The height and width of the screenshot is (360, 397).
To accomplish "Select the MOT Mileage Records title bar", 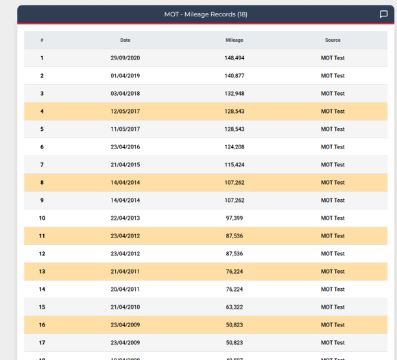I will click(x=206, y=14).
